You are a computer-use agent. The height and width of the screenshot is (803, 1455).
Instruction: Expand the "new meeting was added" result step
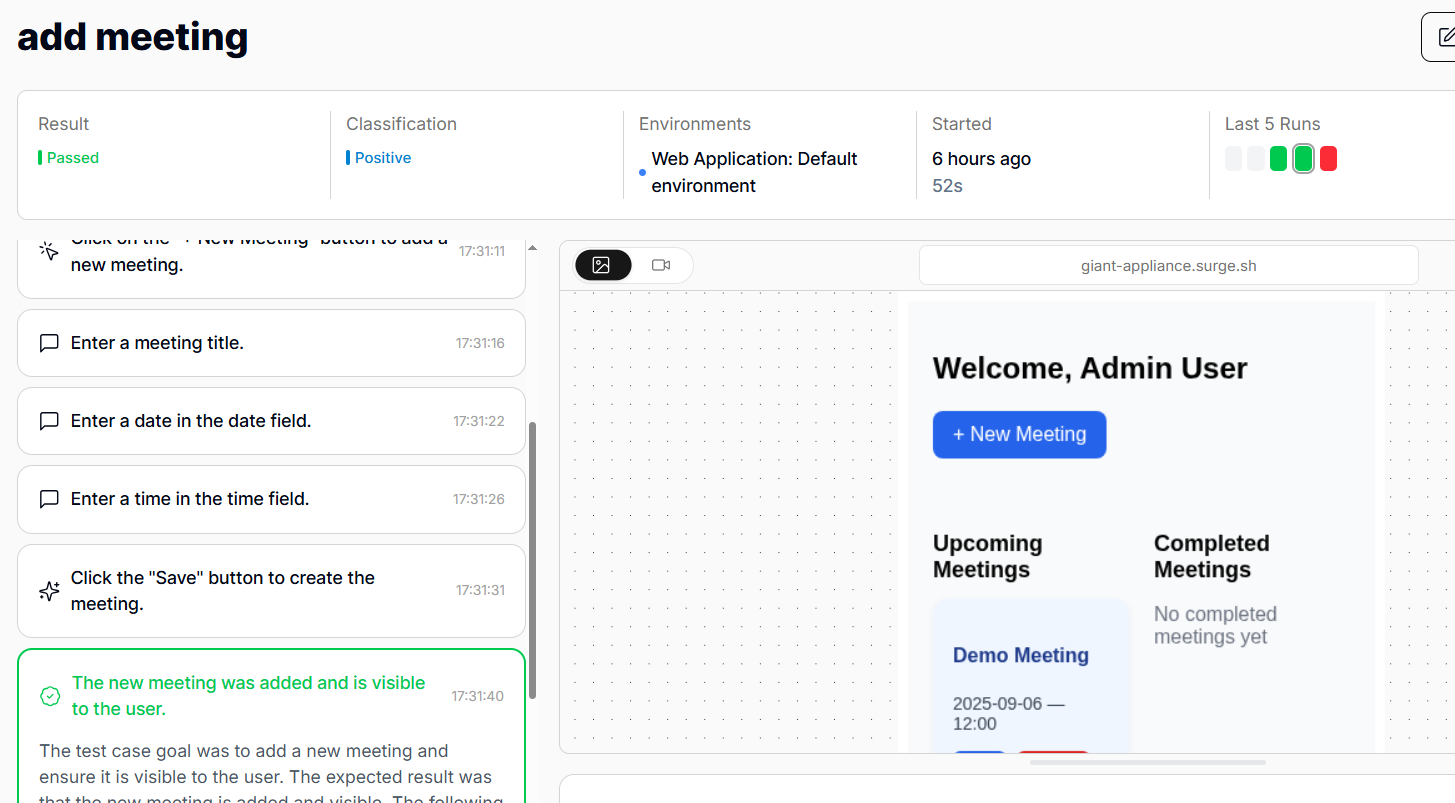point(248,696)
